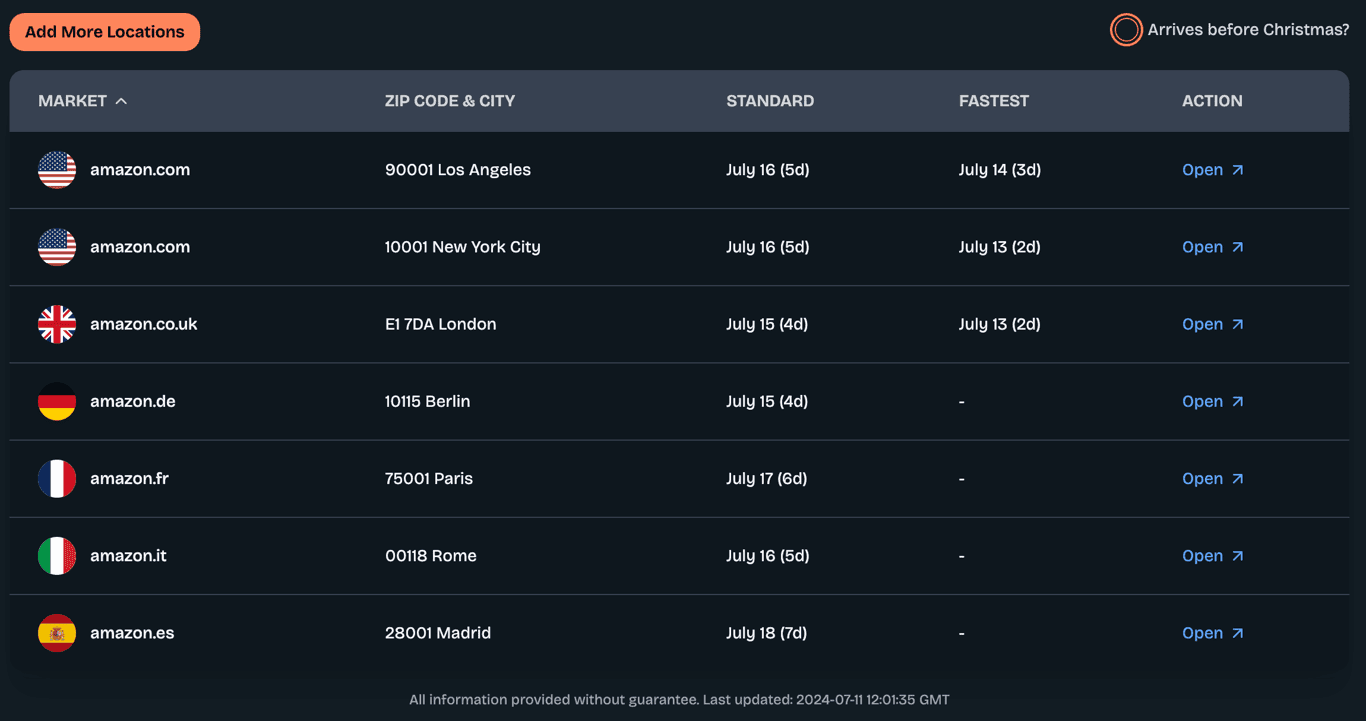The height and width of the screenshot is (721, 1366).
Task: Open the Paris listing link
Action: 1213,478
